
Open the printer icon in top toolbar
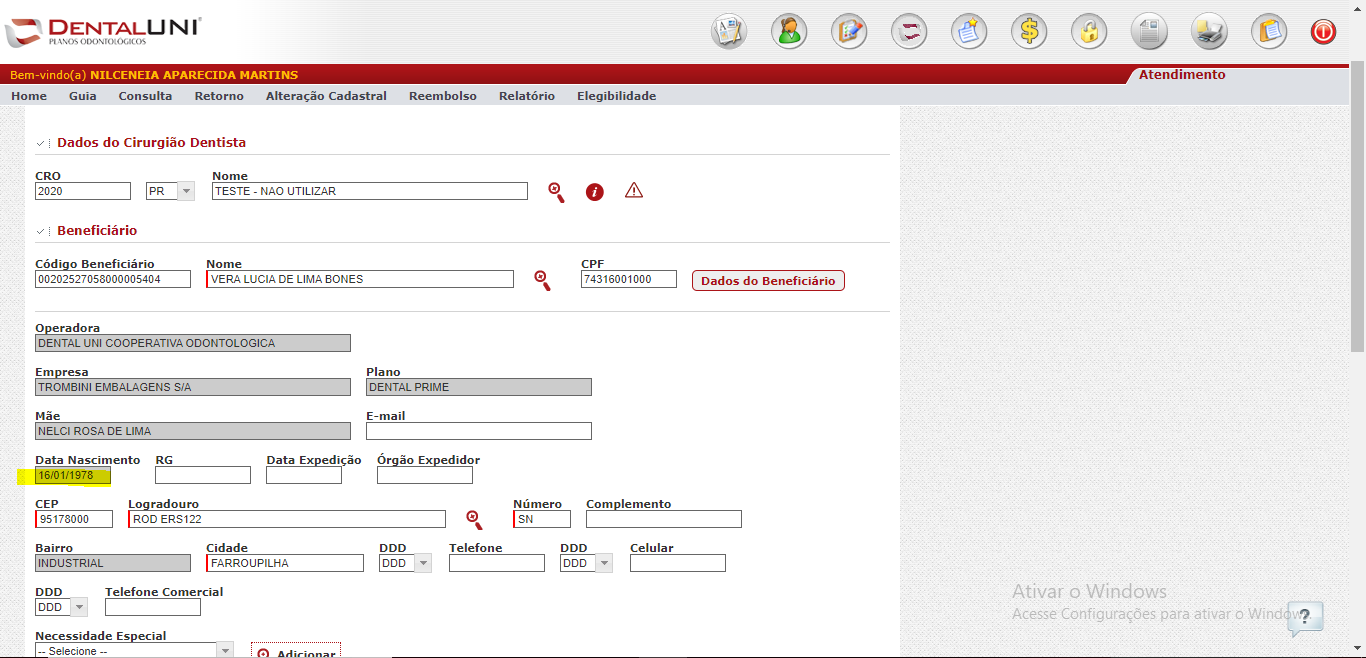1209,32
